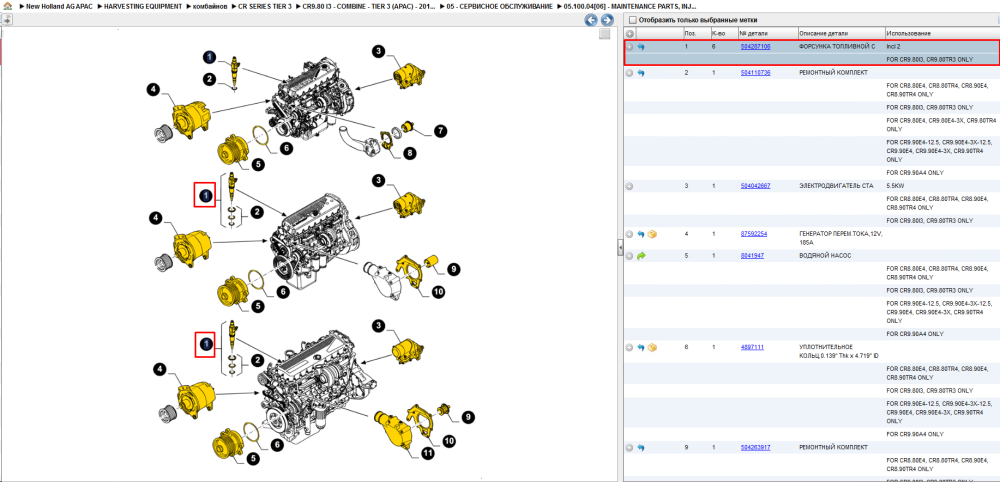
Task: Select callout 8 in the engine diagram
Action: point(408,153)
